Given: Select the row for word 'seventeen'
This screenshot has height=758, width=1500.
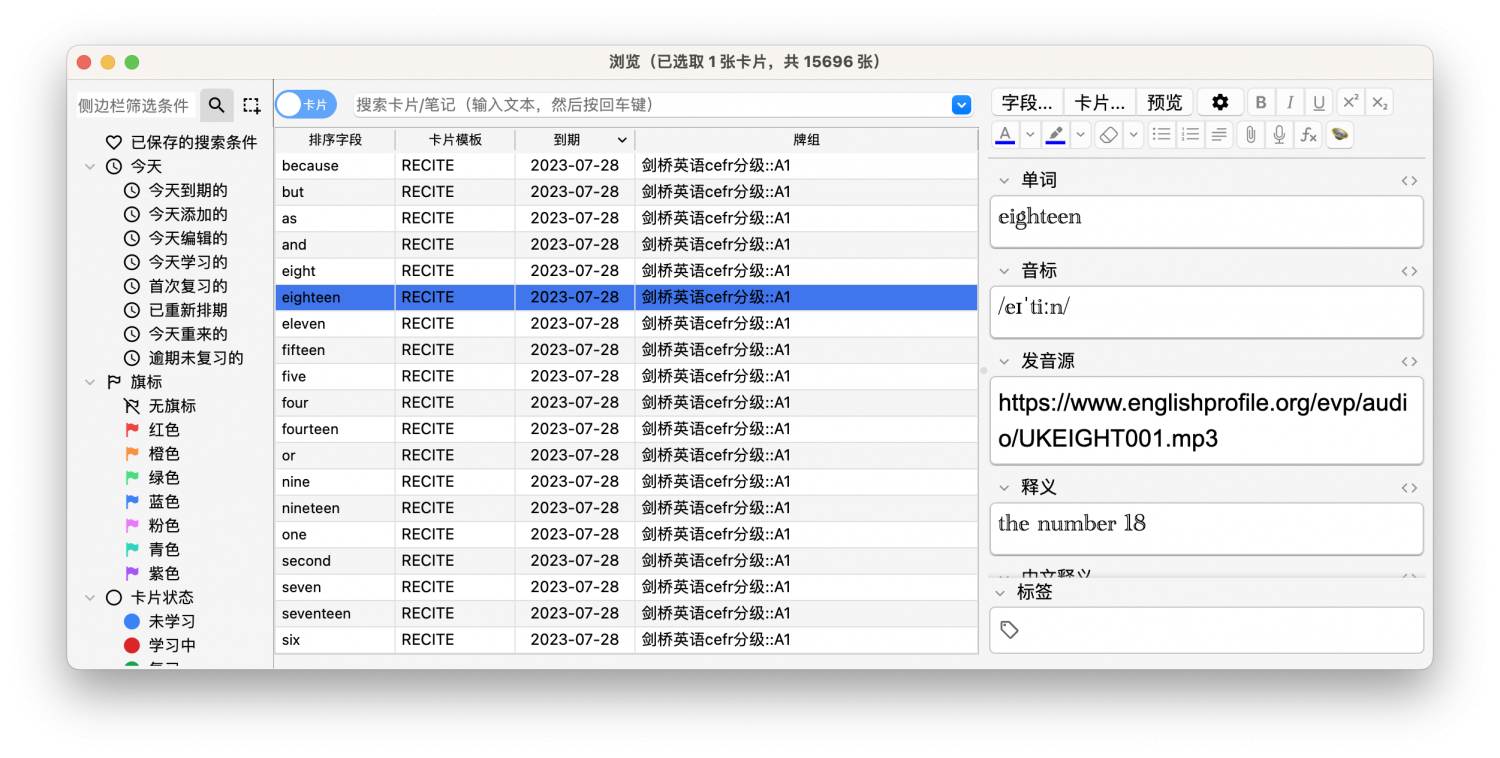Looking at the screenshot, I should [626, 613].
